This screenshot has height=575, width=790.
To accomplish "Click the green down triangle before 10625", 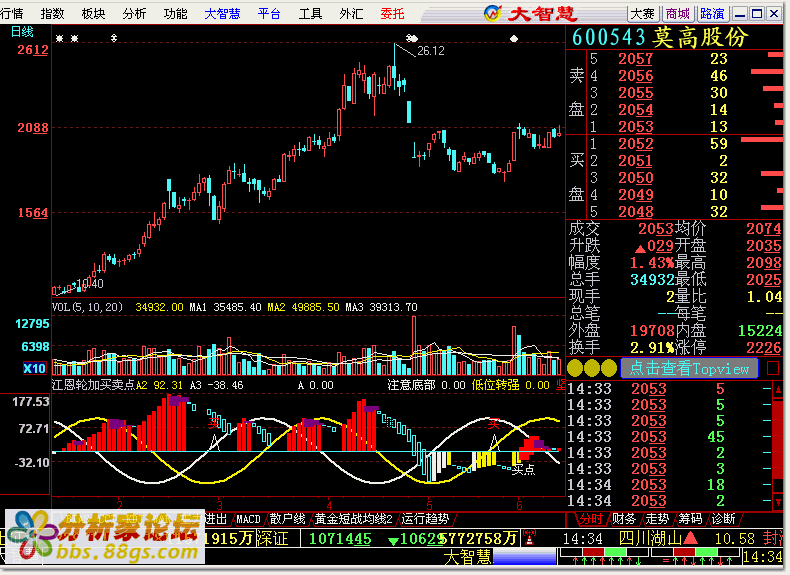I will click(393, 541).
